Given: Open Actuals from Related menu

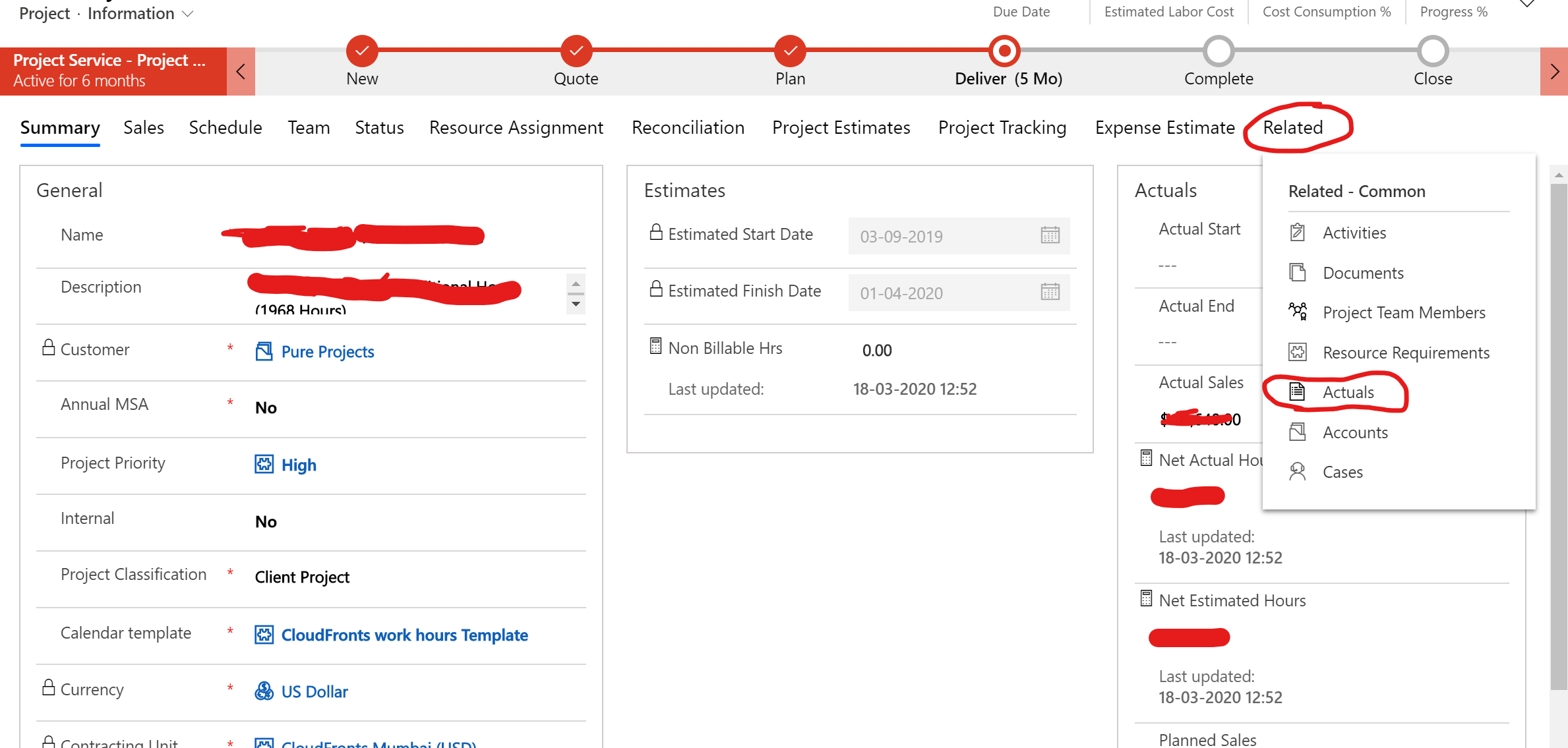Looking at the screenshot, I should point(1348,392).
